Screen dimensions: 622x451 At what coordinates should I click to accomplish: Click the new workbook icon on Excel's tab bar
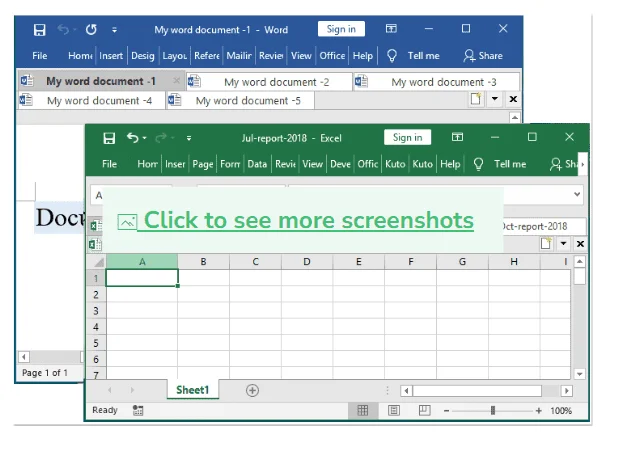546,243
